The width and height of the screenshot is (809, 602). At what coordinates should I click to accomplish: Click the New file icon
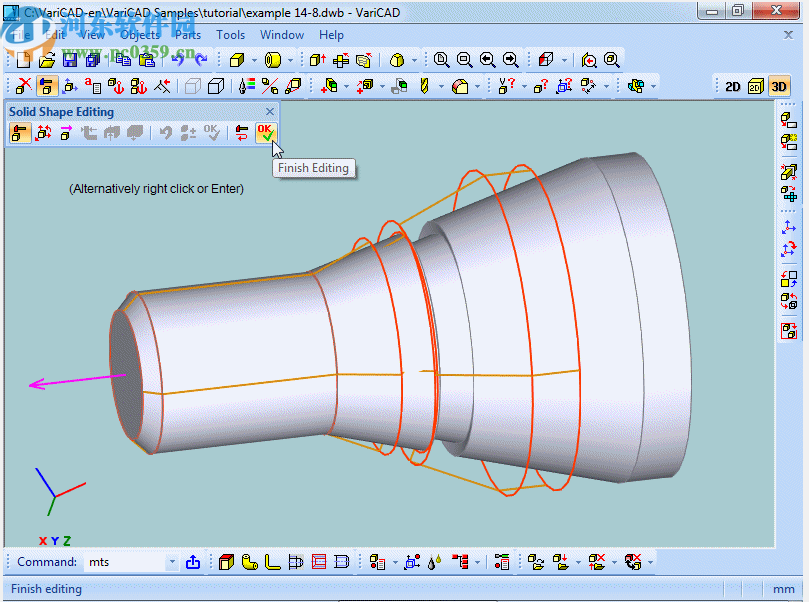(23, 60)
